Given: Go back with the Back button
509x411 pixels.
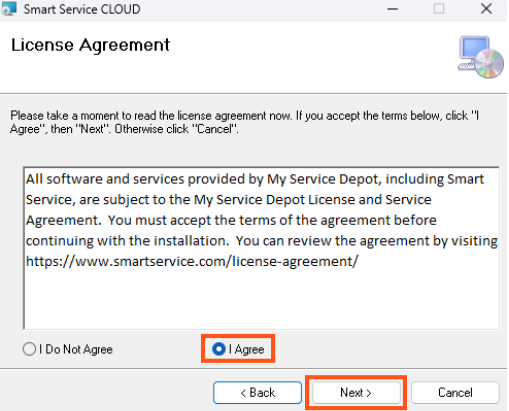Looking at the screenshot, I should [257, 393].
